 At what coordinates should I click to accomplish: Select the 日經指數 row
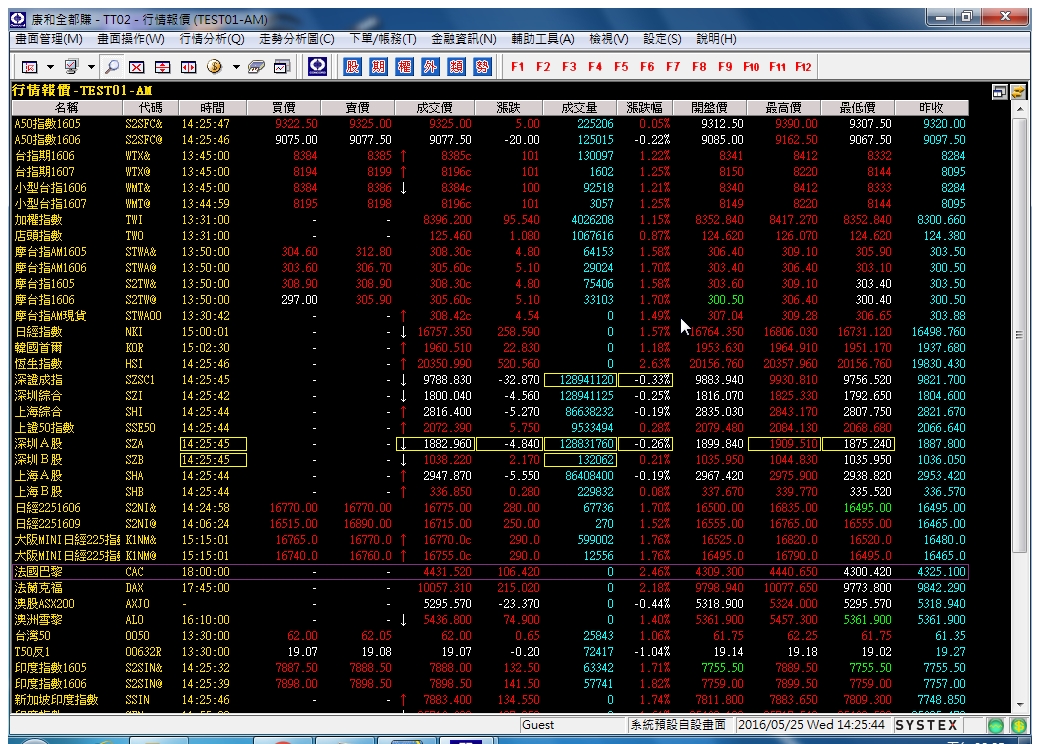pyautogui.click(x=490, y=332)
